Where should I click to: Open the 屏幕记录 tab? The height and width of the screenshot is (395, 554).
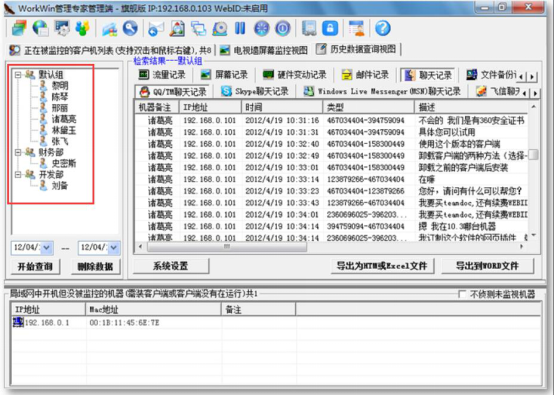pyautogui.click(x=225, y=75)
